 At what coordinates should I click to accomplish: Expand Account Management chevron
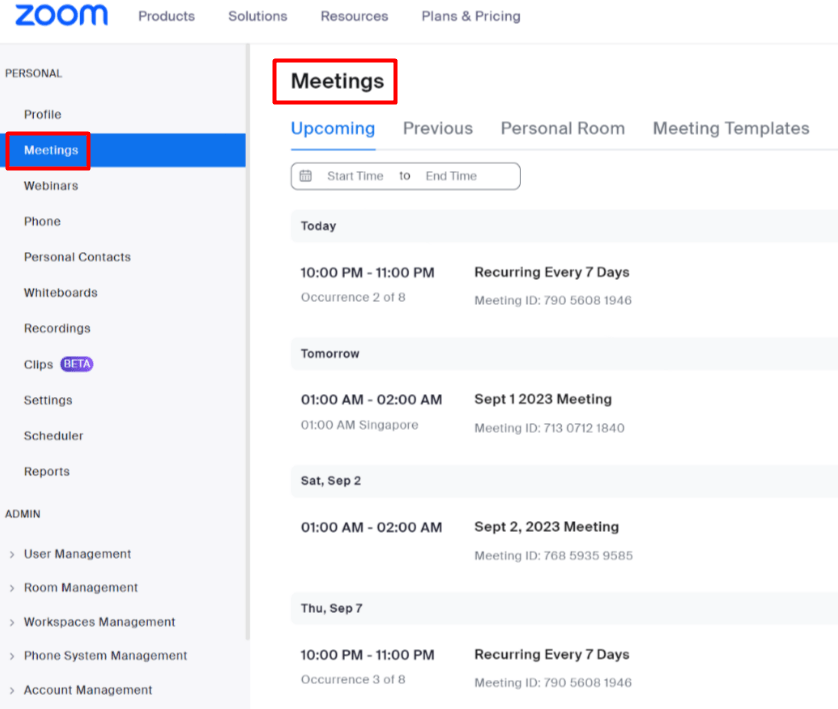pyautogui.click(x=12, y=690)
